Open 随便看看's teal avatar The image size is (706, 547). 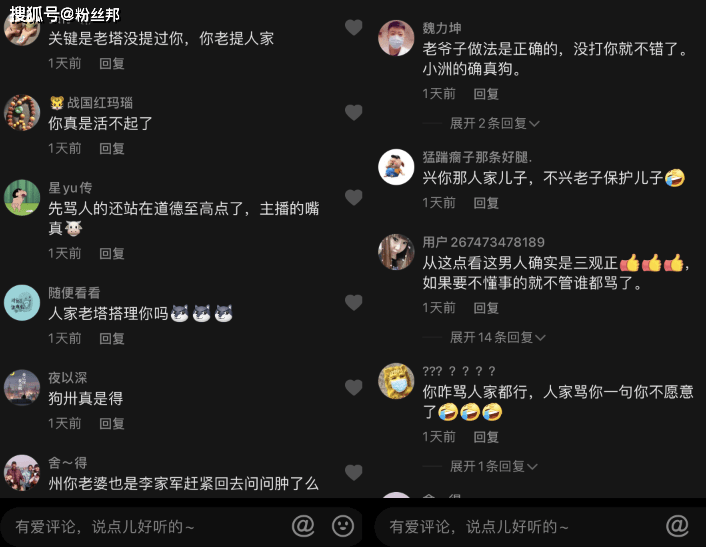[22, 303]
